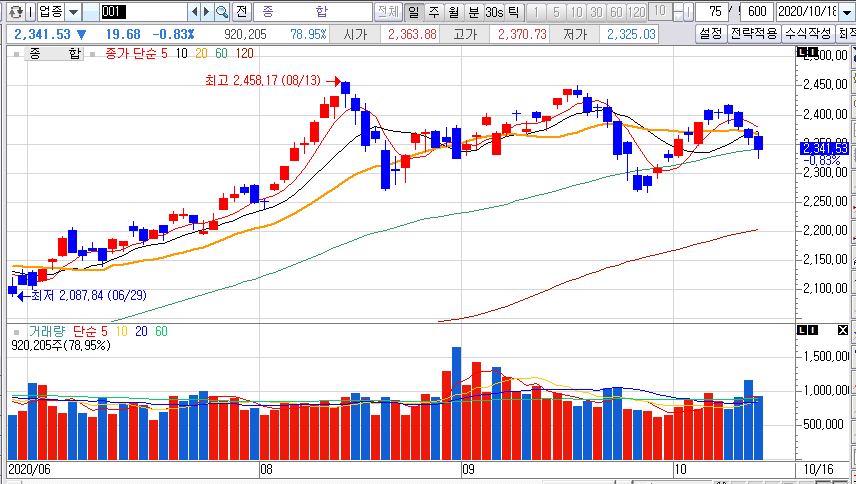Click the 전 button next to search

(x=242, y=11)
